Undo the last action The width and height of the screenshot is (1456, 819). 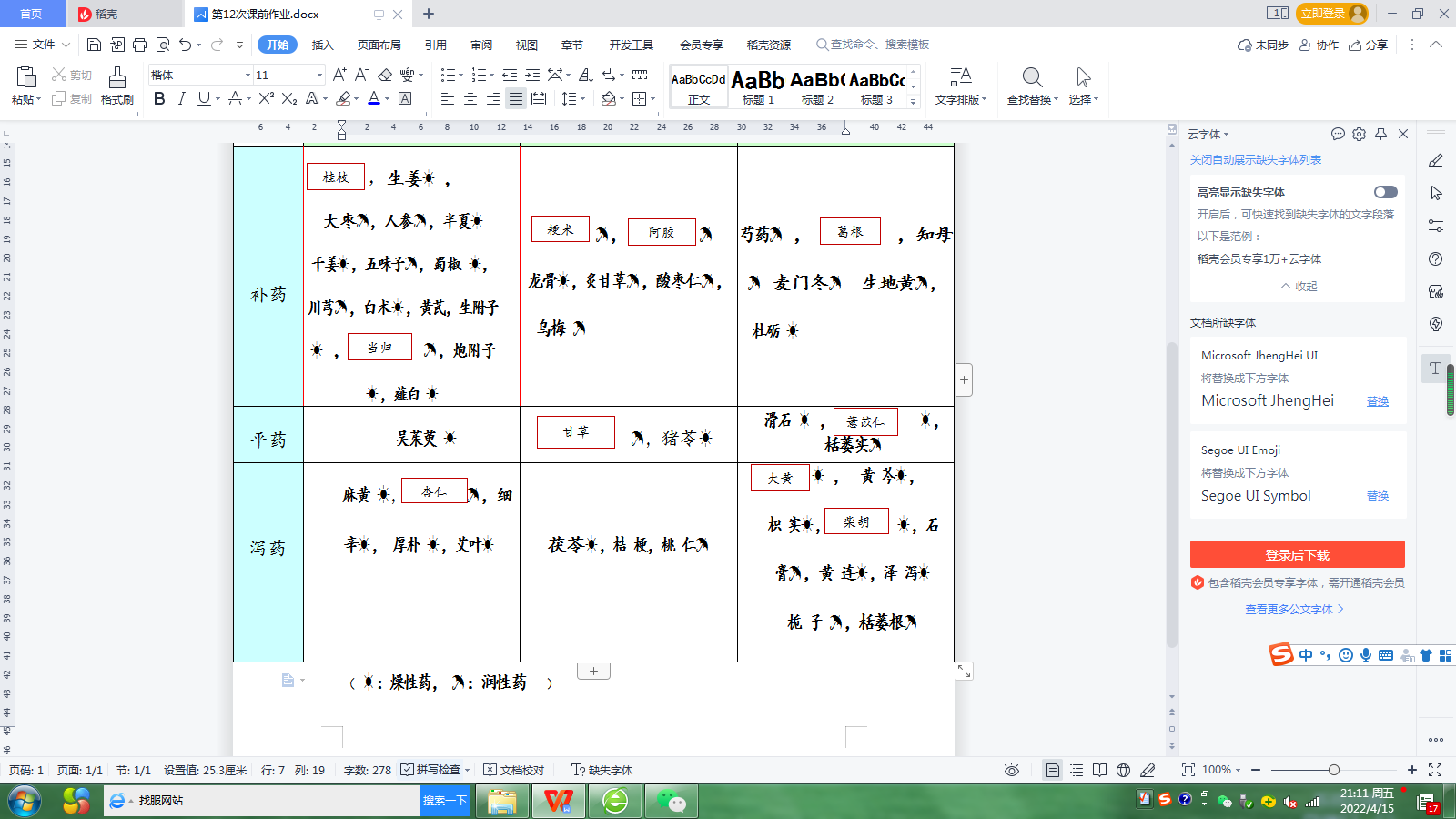(186, 45)
